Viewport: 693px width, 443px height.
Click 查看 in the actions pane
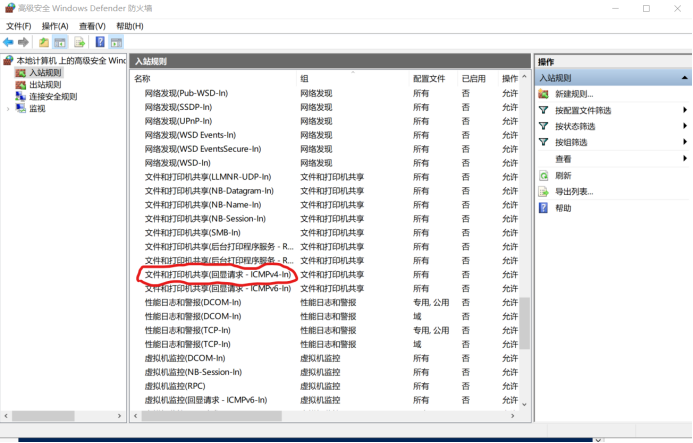[563, 159]
